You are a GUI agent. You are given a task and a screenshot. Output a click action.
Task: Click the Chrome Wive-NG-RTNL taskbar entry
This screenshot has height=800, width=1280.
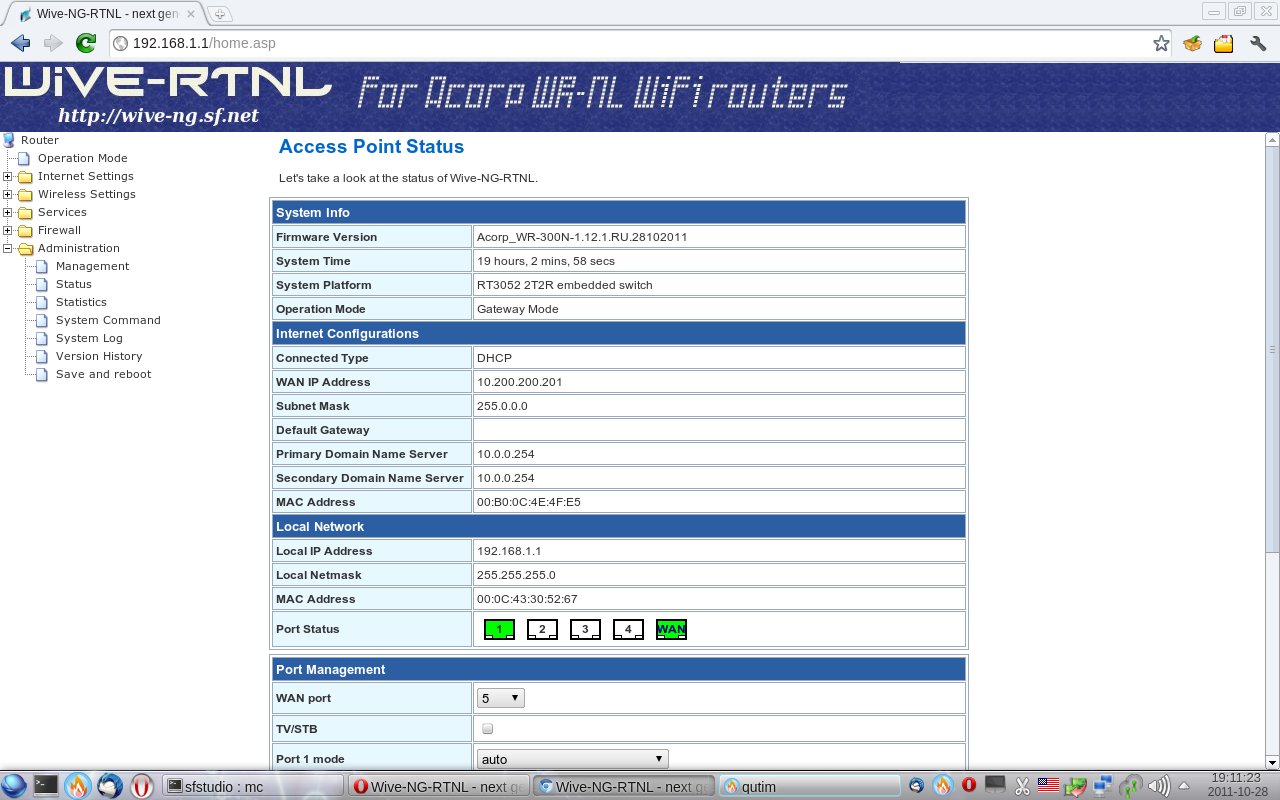pyautogui.click(x=624, y=786)
